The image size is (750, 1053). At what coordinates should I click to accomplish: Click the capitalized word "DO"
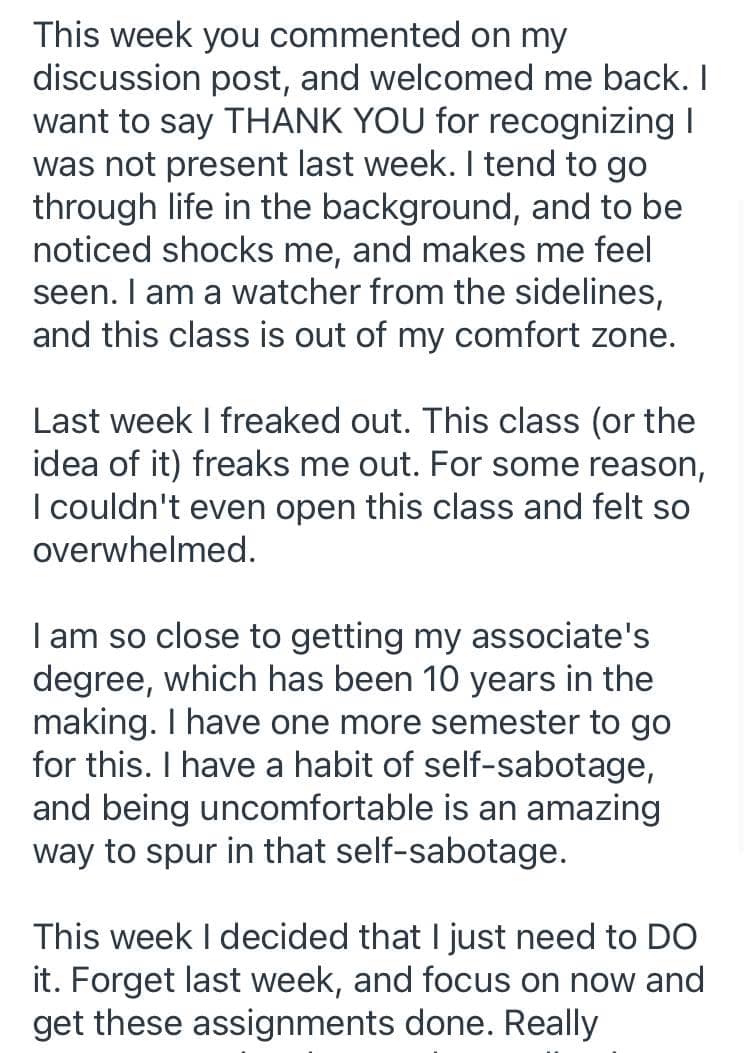(671, 937)
